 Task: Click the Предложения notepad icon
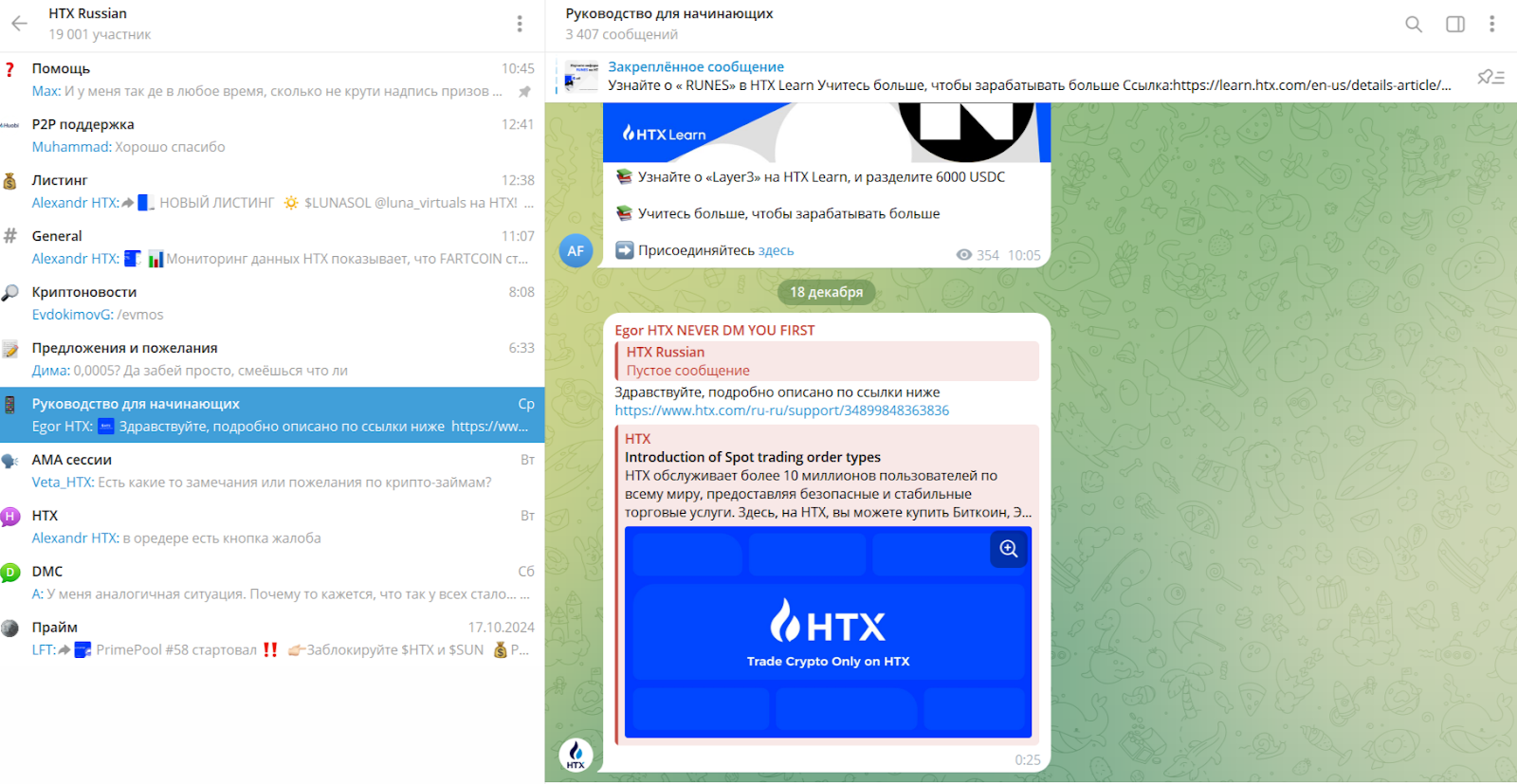9,349
